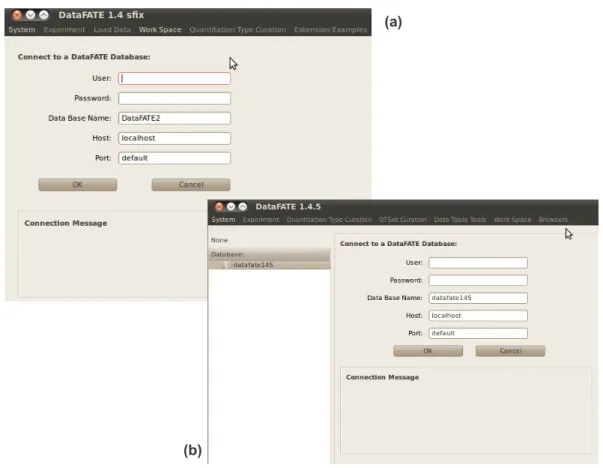Open QTSet Curation menu in DataFATE 1.4.5
The height and width of the screenshot is (468, 603).
[x=403, y=220]
